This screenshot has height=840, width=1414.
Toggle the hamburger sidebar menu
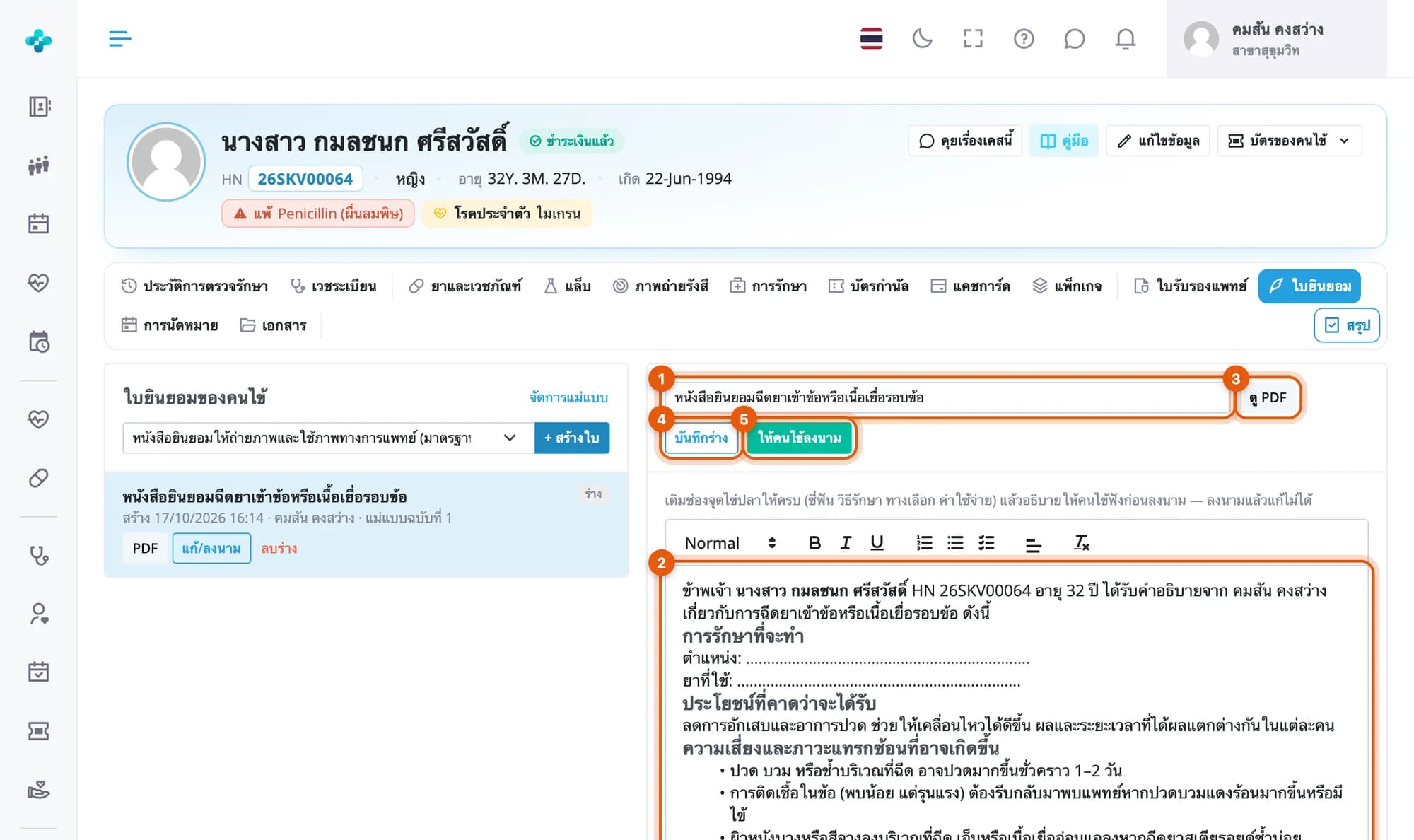click(120, 38)
